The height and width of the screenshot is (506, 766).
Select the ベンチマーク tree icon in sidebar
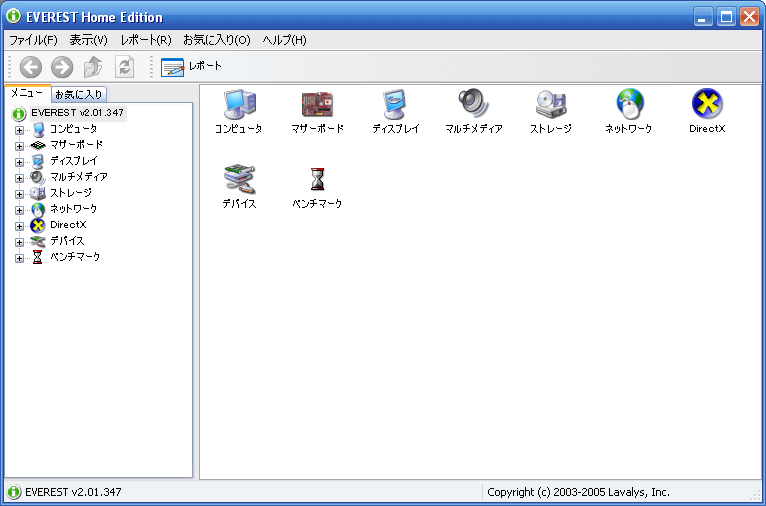tap(38, 257)
